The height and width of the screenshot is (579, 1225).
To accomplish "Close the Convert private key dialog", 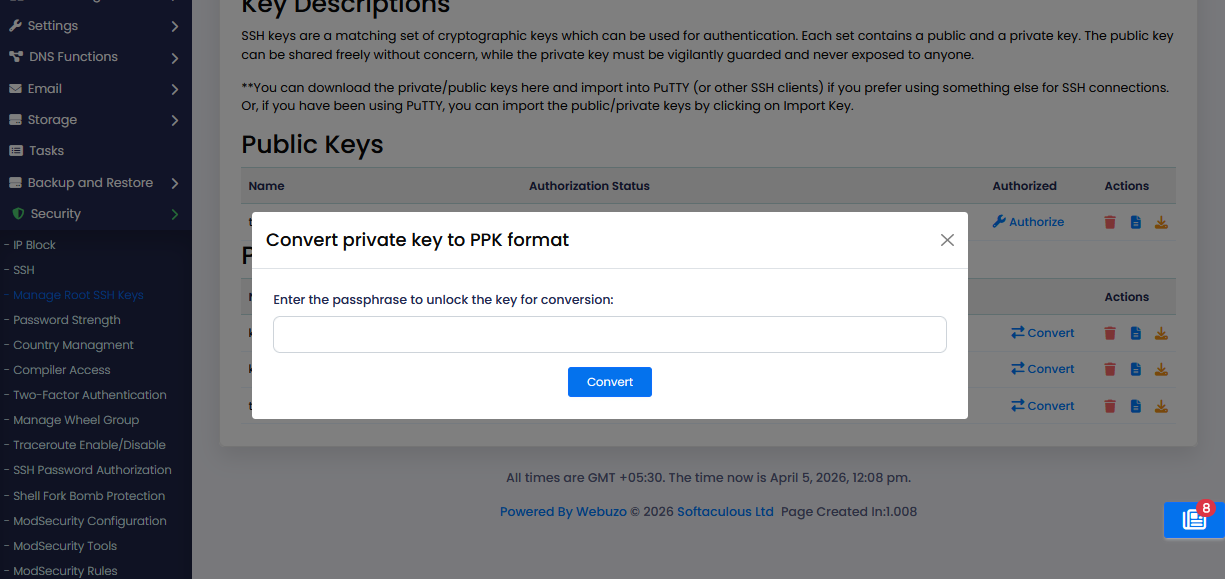I will click(947, 240).
